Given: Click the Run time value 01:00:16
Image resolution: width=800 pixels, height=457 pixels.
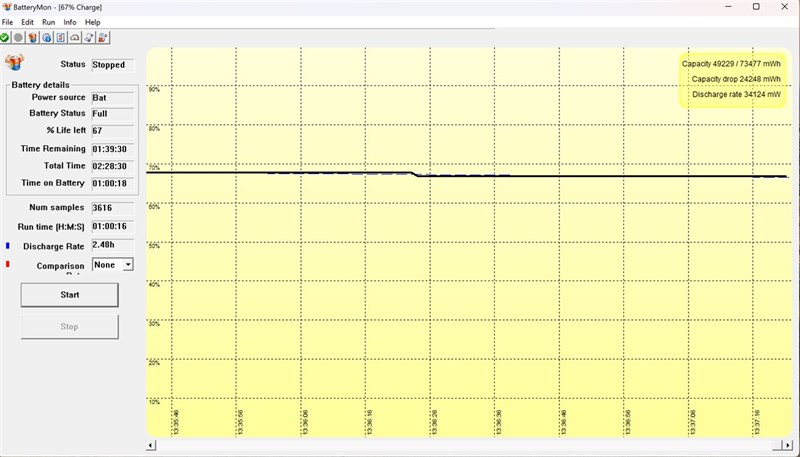Looking at the screenshot, I should tap(113, 226).
